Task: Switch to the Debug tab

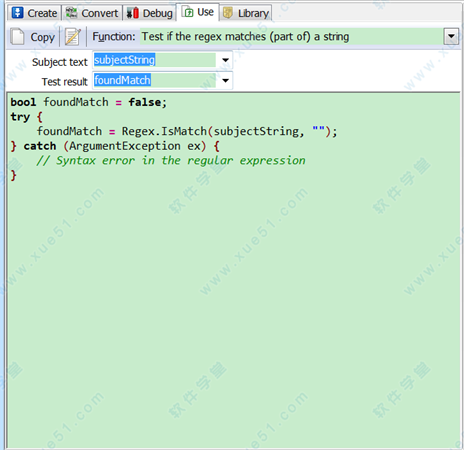Action: click(x=150, y=13)
